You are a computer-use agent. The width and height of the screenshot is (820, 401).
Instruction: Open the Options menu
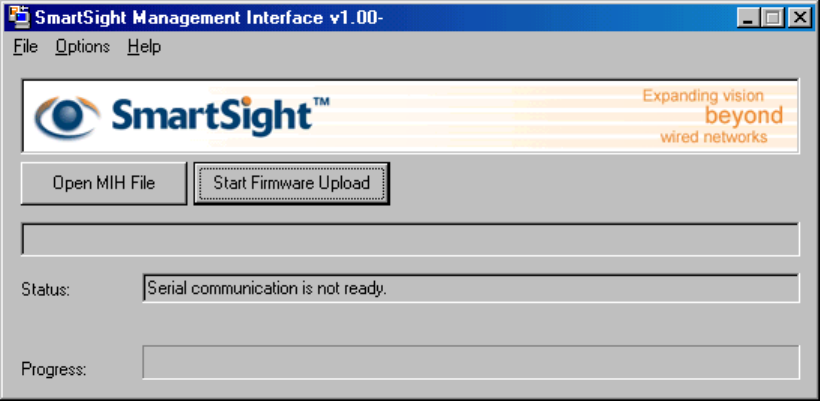click(x=82, y=47)
